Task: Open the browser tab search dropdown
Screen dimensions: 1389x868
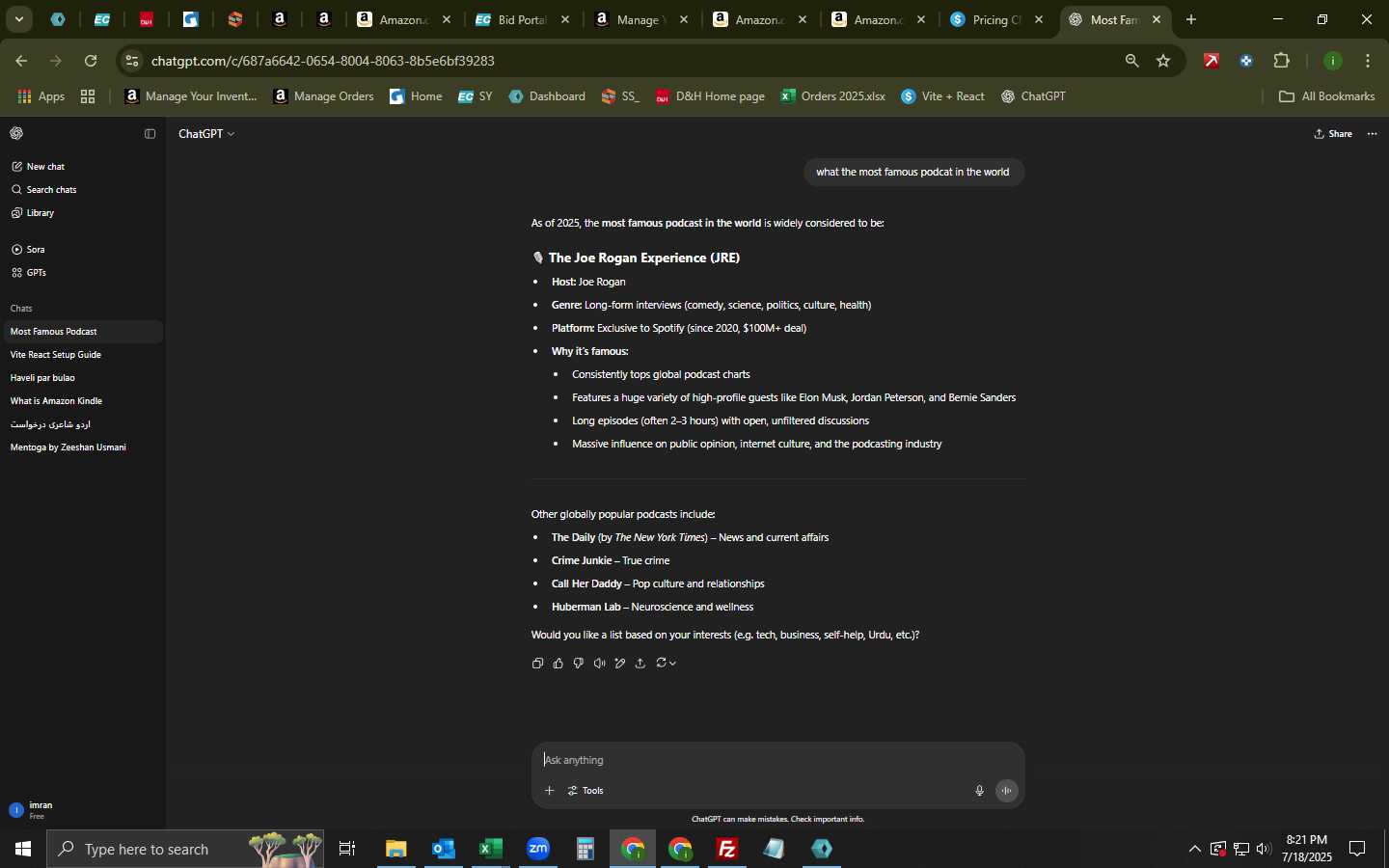Action: (18, 19)
